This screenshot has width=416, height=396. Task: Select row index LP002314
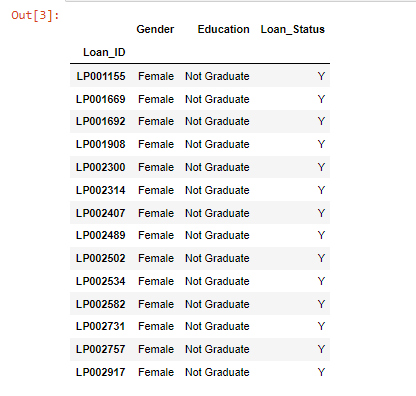click(x=101, y=190)
